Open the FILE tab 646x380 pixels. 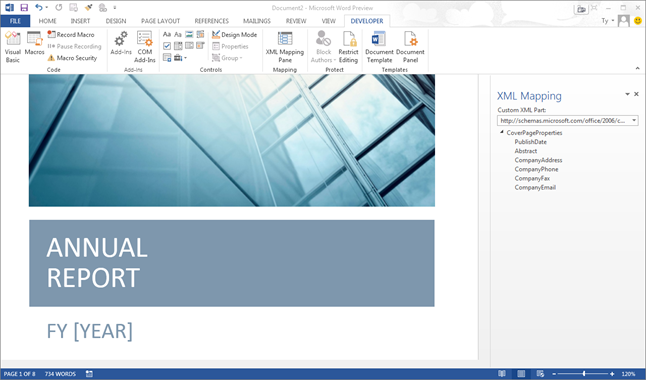pyautogui.click(x=15, y=21)
